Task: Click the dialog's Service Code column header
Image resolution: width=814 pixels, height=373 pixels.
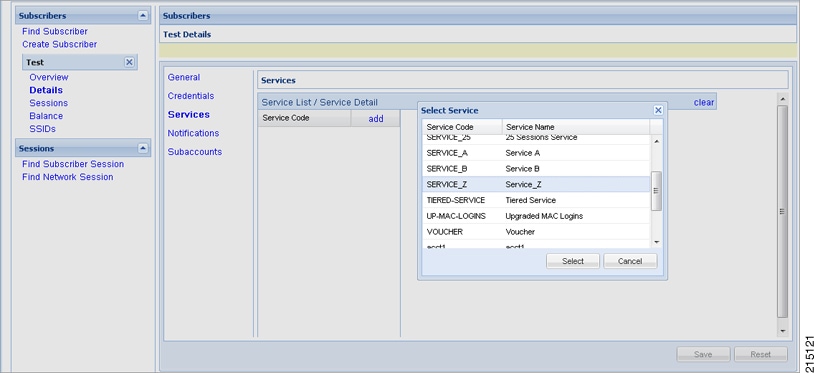Action: click(462, 127)
